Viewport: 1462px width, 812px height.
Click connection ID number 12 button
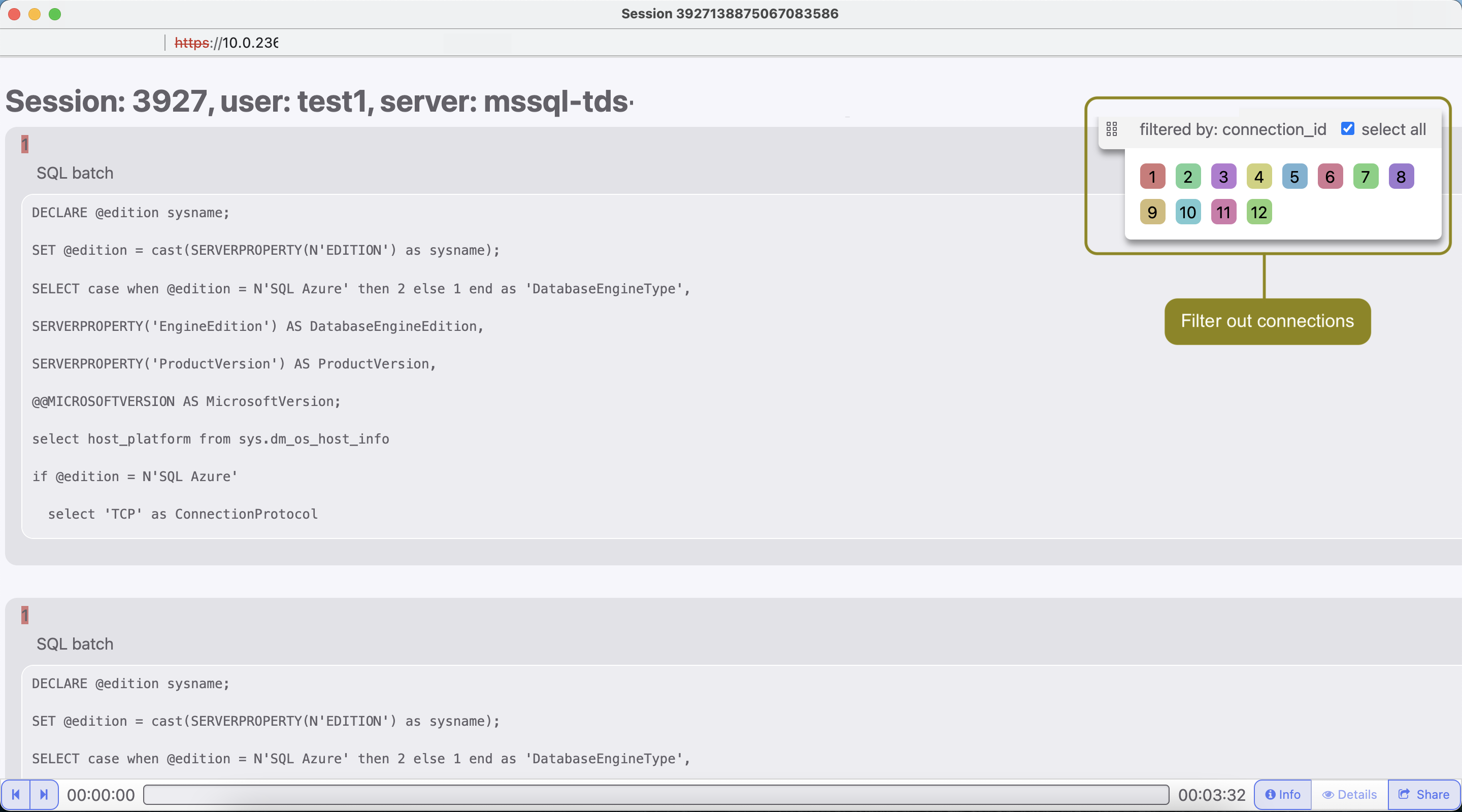pos(1258,212)
